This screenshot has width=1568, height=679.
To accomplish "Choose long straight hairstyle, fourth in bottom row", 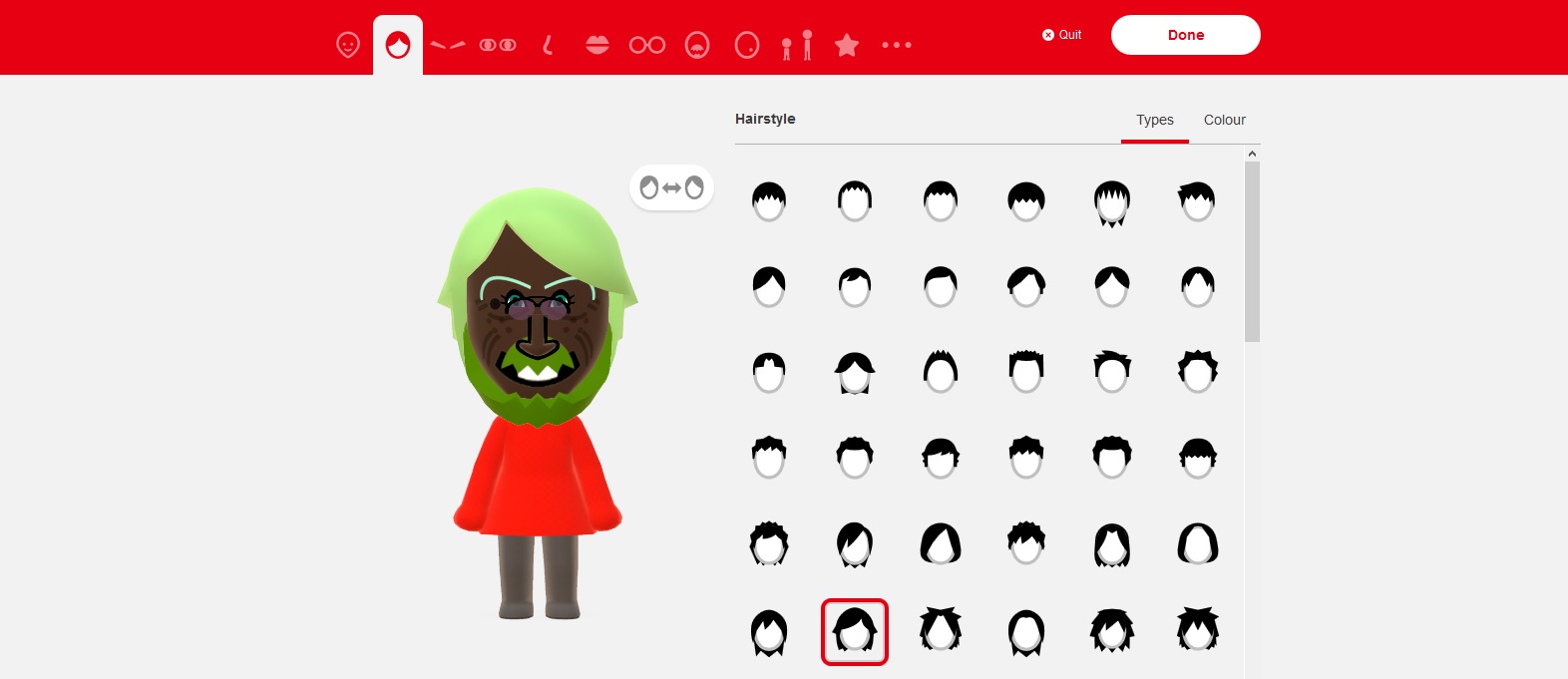I will (x=1026, y=632).
